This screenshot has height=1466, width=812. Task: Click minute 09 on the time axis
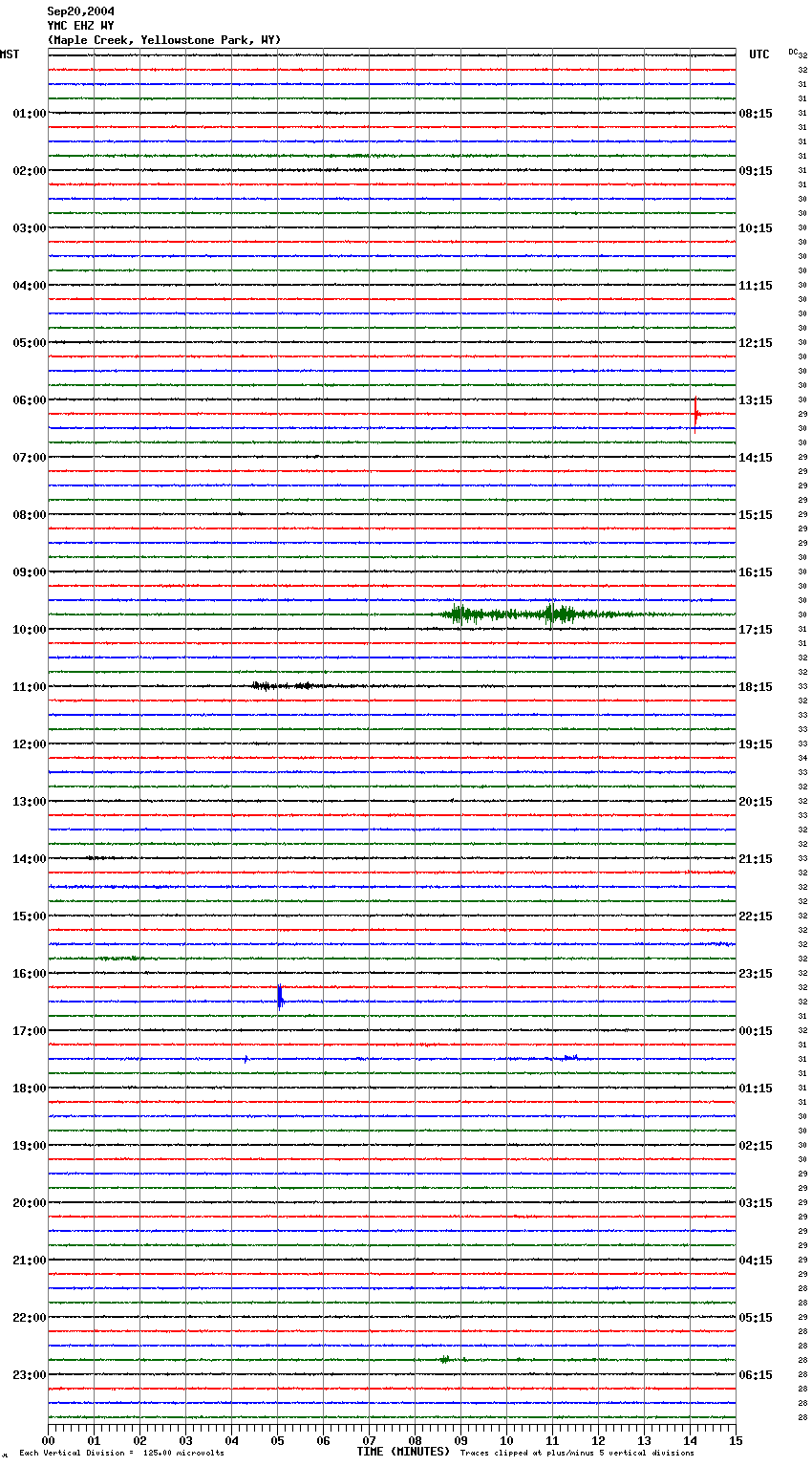[x=460, y=1441]
